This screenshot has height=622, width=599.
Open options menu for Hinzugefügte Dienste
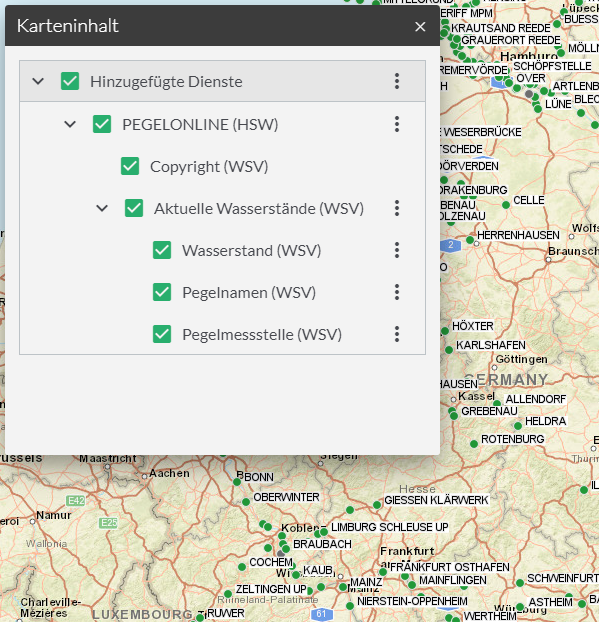397,81
